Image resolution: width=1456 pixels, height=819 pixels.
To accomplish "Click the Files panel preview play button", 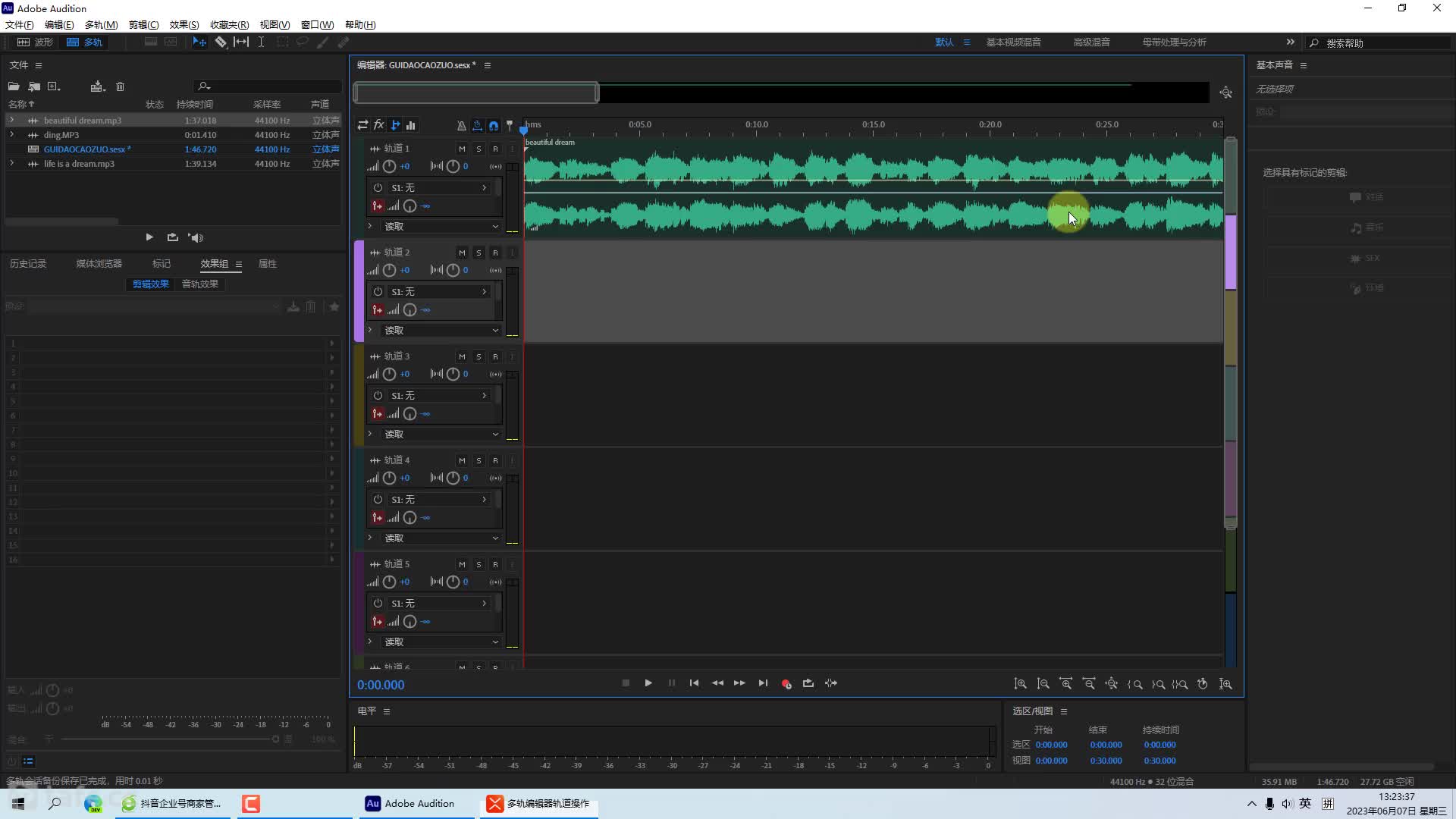I will pyautogui.click(x=149, y=237).
